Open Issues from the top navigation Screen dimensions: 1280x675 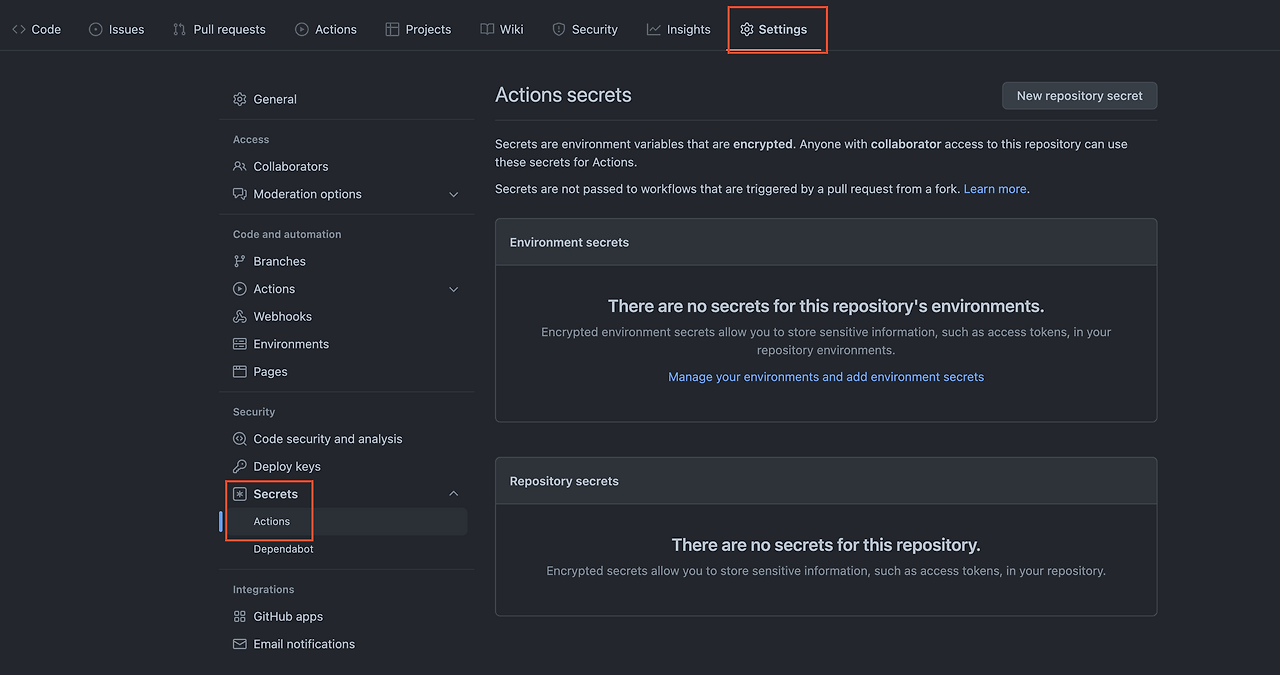96,29
